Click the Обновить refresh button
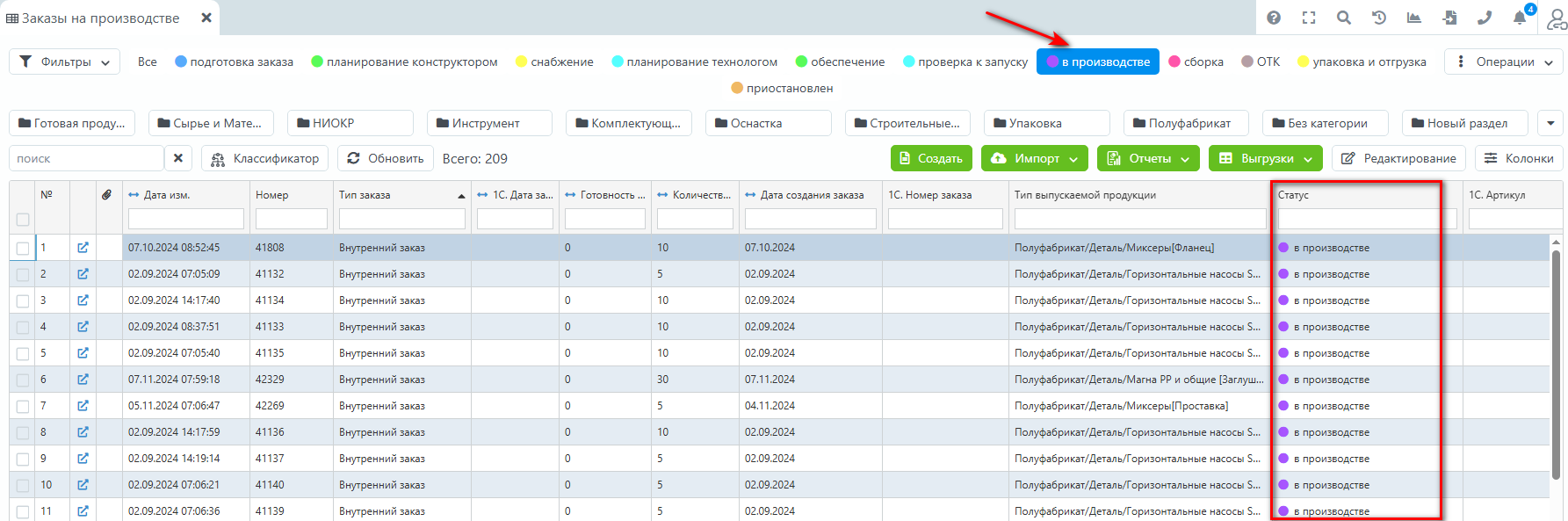The image size is (1568, 521). pos(386,158)
